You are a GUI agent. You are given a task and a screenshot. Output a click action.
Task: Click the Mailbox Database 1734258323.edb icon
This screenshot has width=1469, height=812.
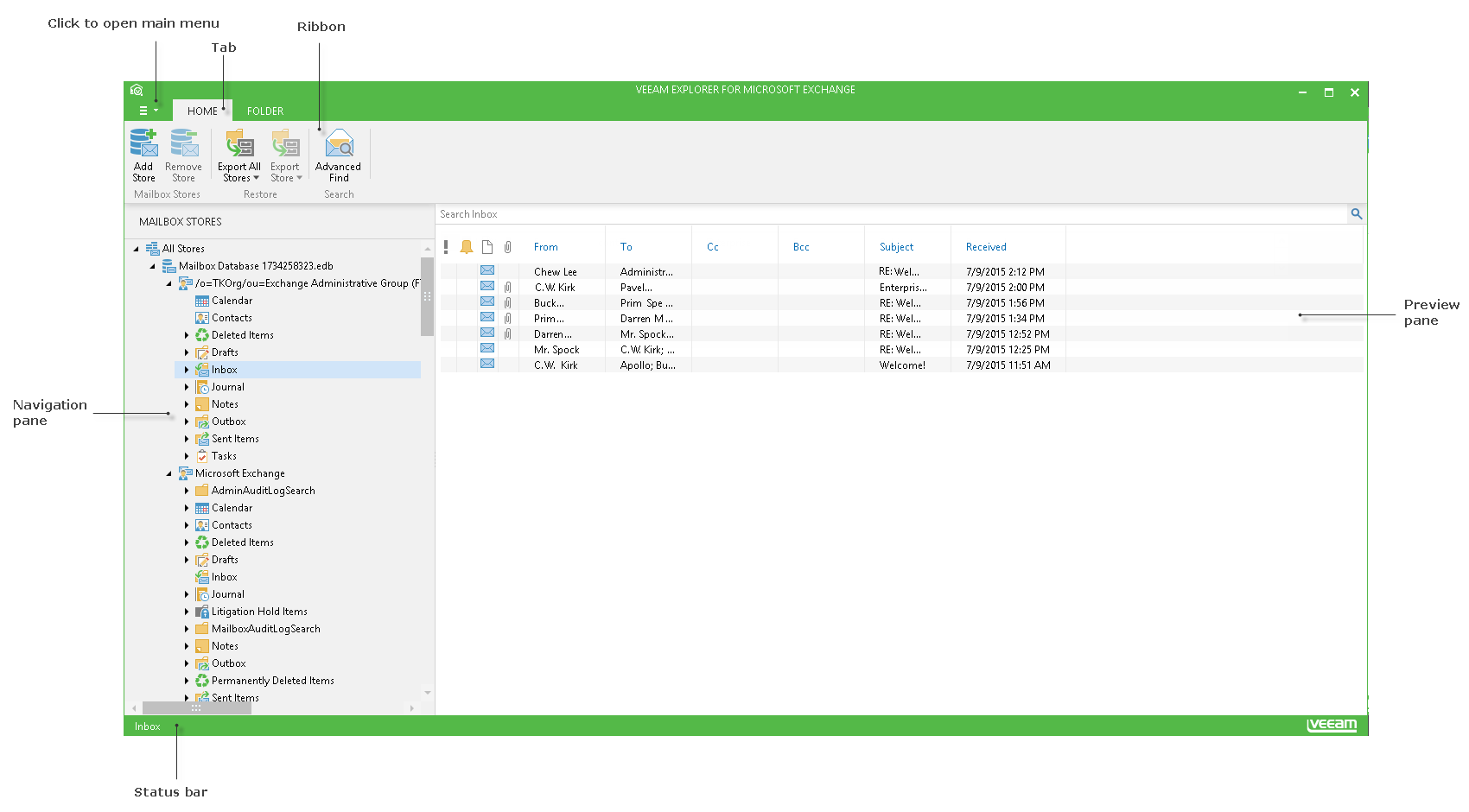[169, 266]
